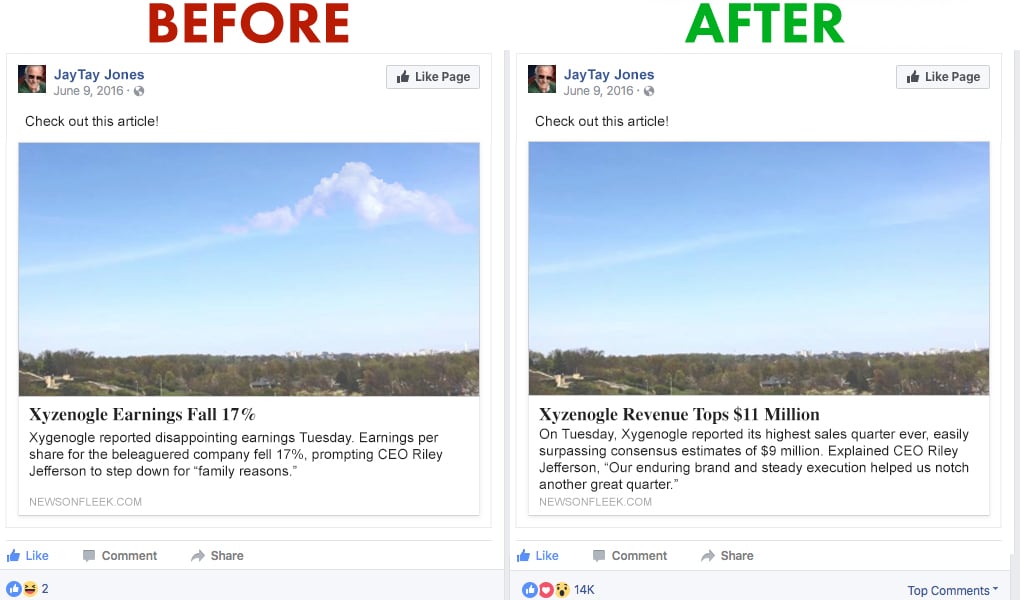Click the globe privacy icon in BEFORE post

(x=139, y=91)
